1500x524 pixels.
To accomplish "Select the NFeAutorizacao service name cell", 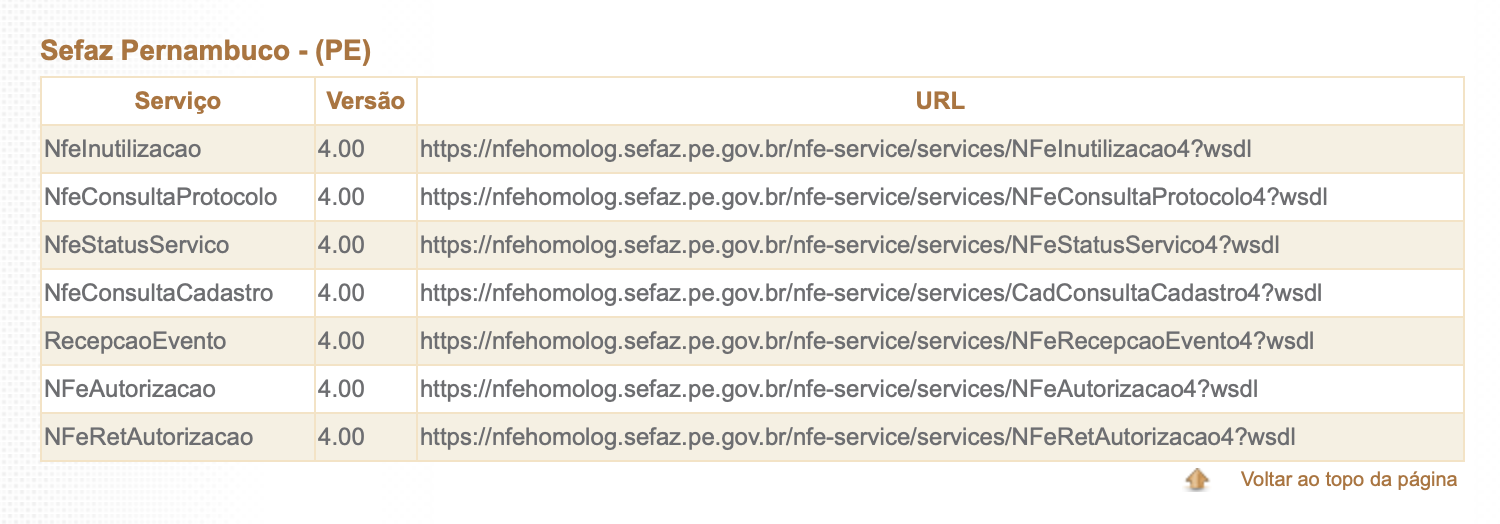I will 130,389.
